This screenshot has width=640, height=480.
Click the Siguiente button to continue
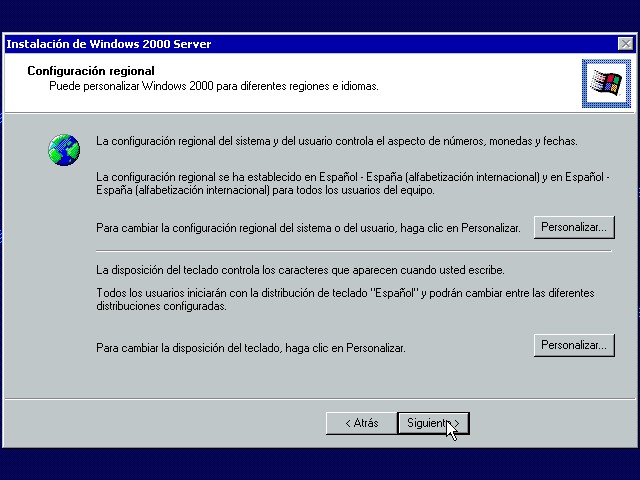pyautogui.click(x=433, y=423)
